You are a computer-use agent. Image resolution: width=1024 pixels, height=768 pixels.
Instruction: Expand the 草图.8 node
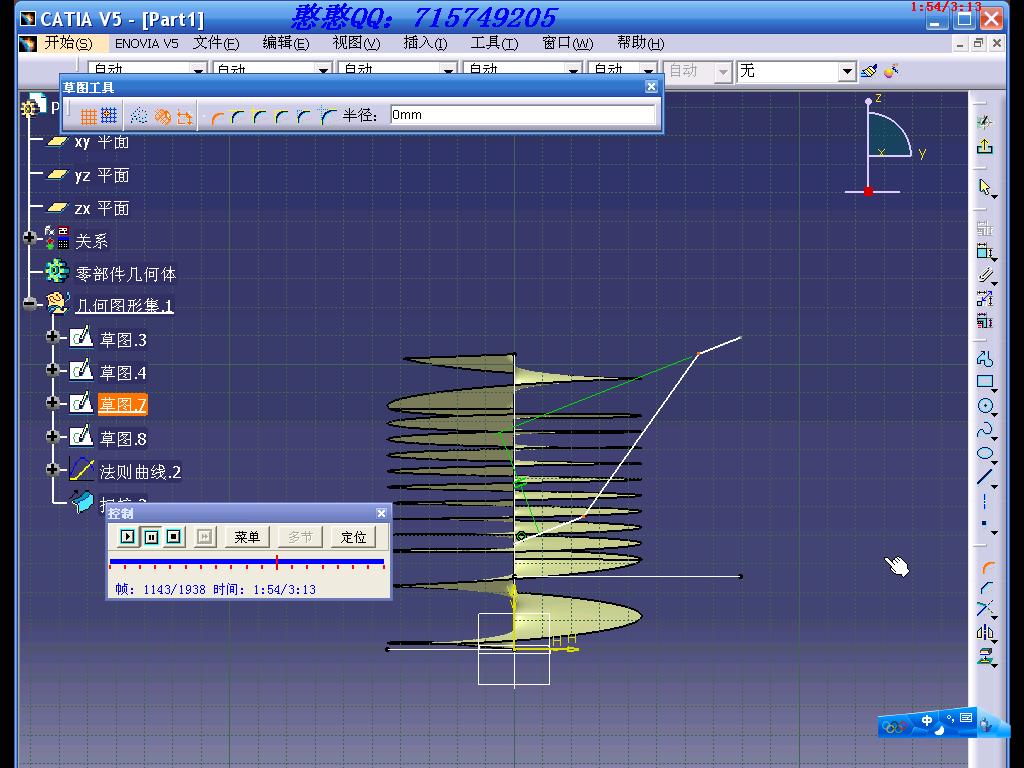pos(53,436)
